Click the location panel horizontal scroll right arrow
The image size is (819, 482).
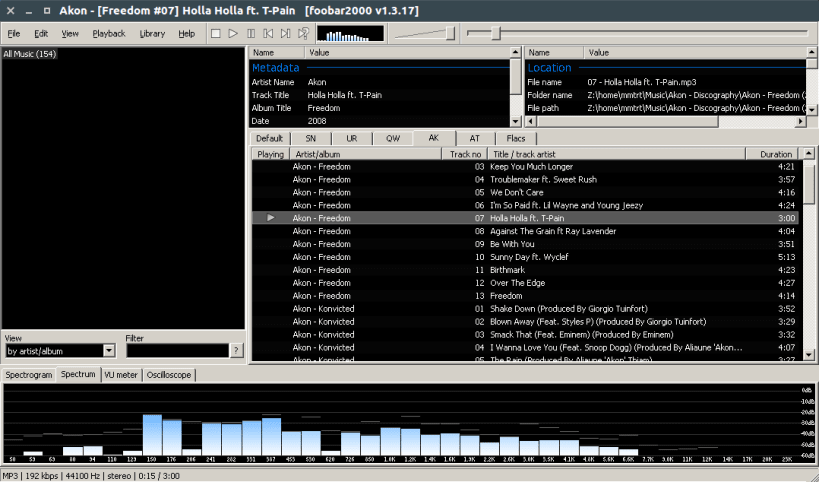(800, 121)
